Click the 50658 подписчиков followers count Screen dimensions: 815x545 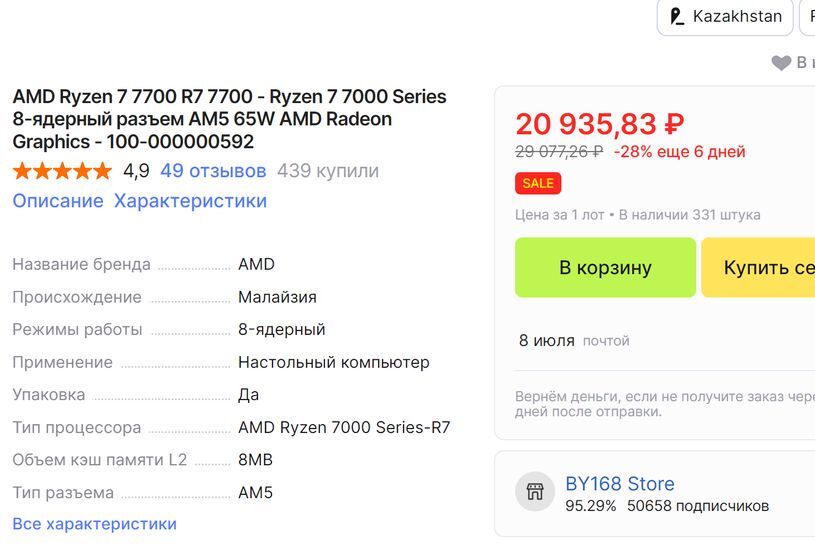coord(698,506)
